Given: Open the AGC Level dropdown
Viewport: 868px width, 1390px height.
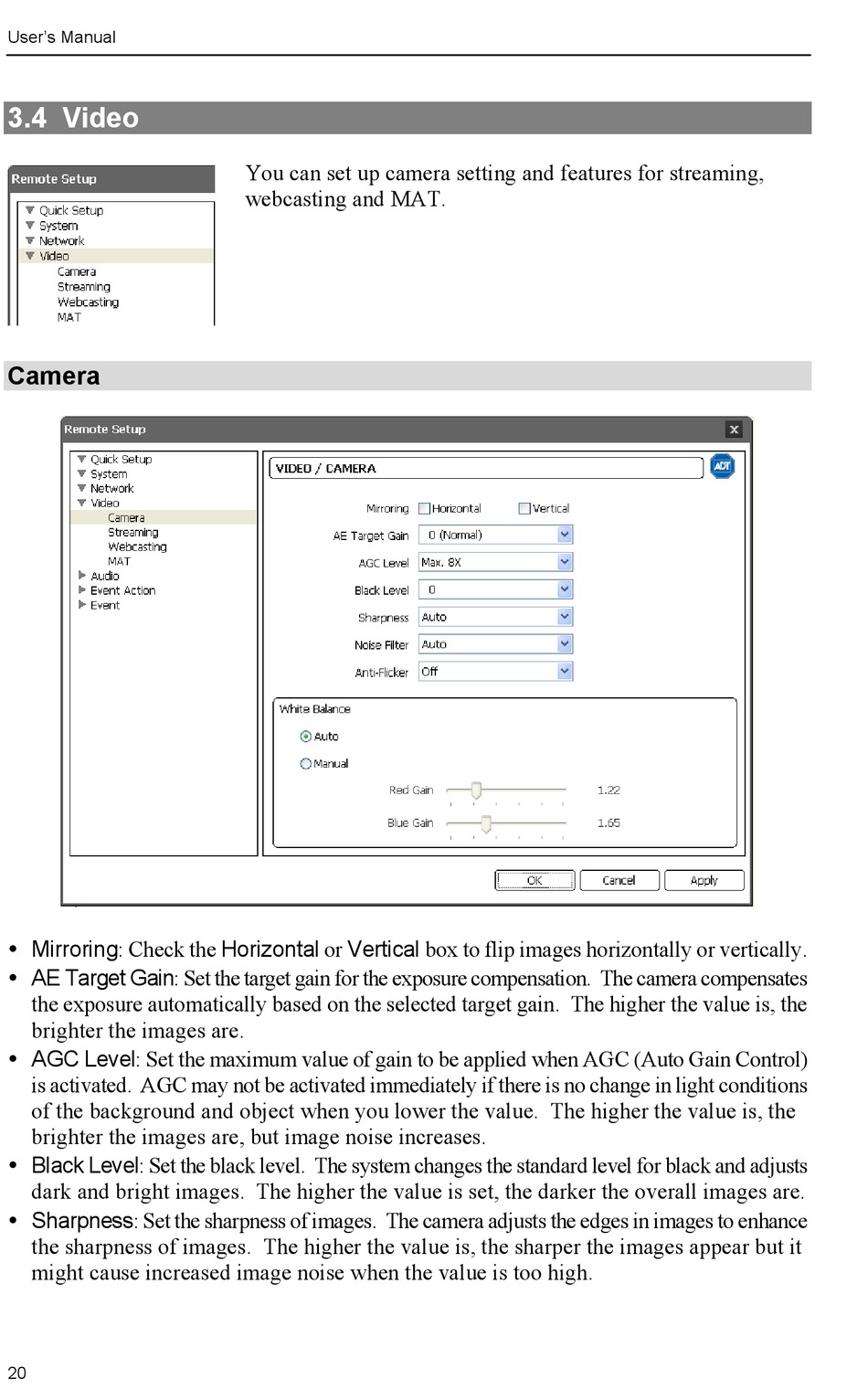Looking at the screenshot, I should (565, 562).
